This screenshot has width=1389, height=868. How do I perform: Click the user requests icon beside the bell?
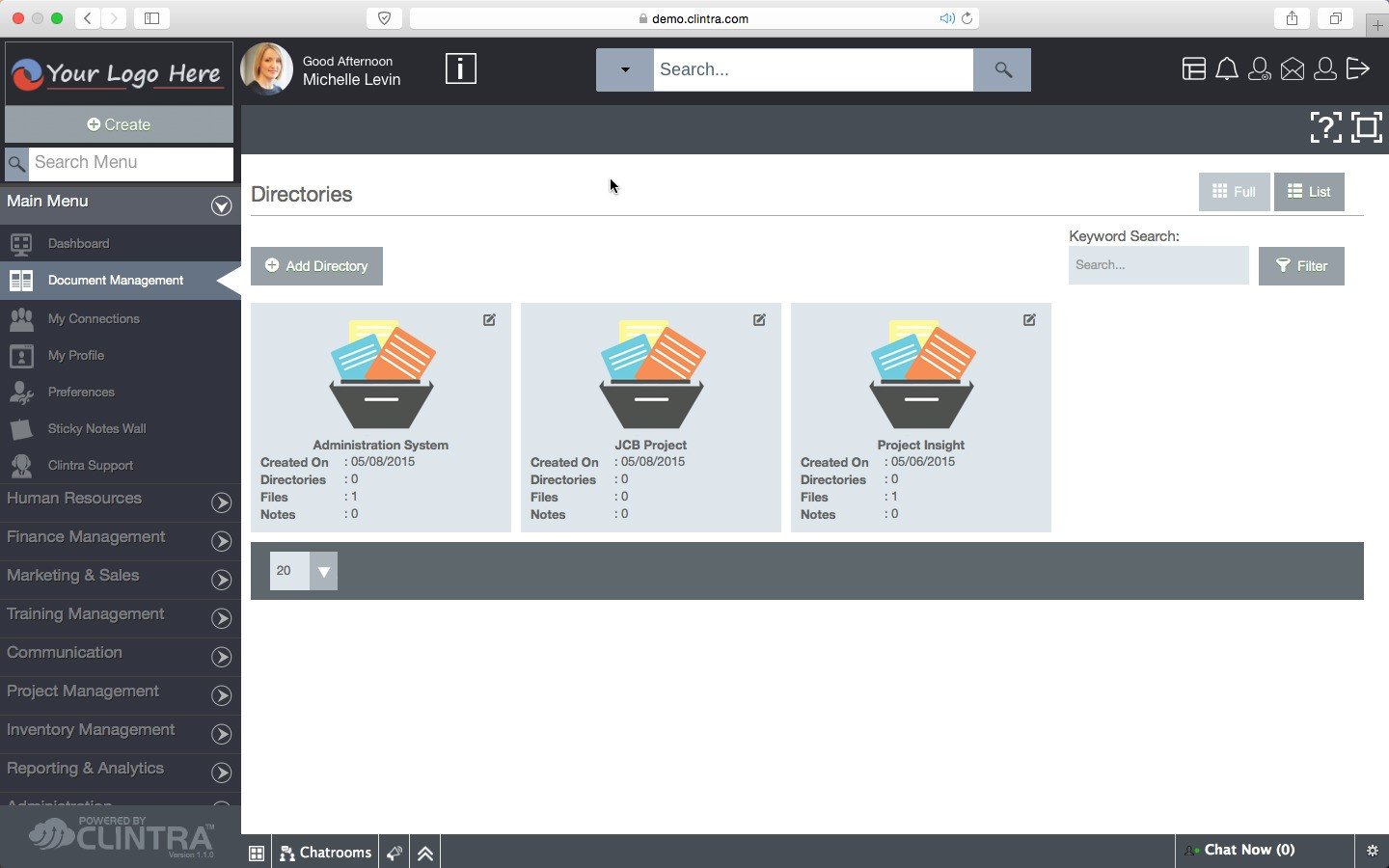coord(1259,68)
